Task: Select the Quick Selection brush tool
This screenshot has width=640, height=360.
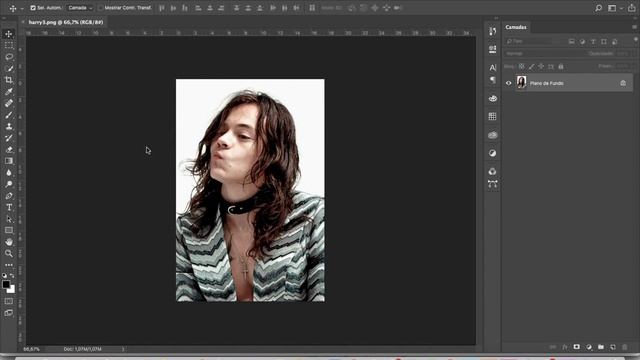Action: coord(9,68)
